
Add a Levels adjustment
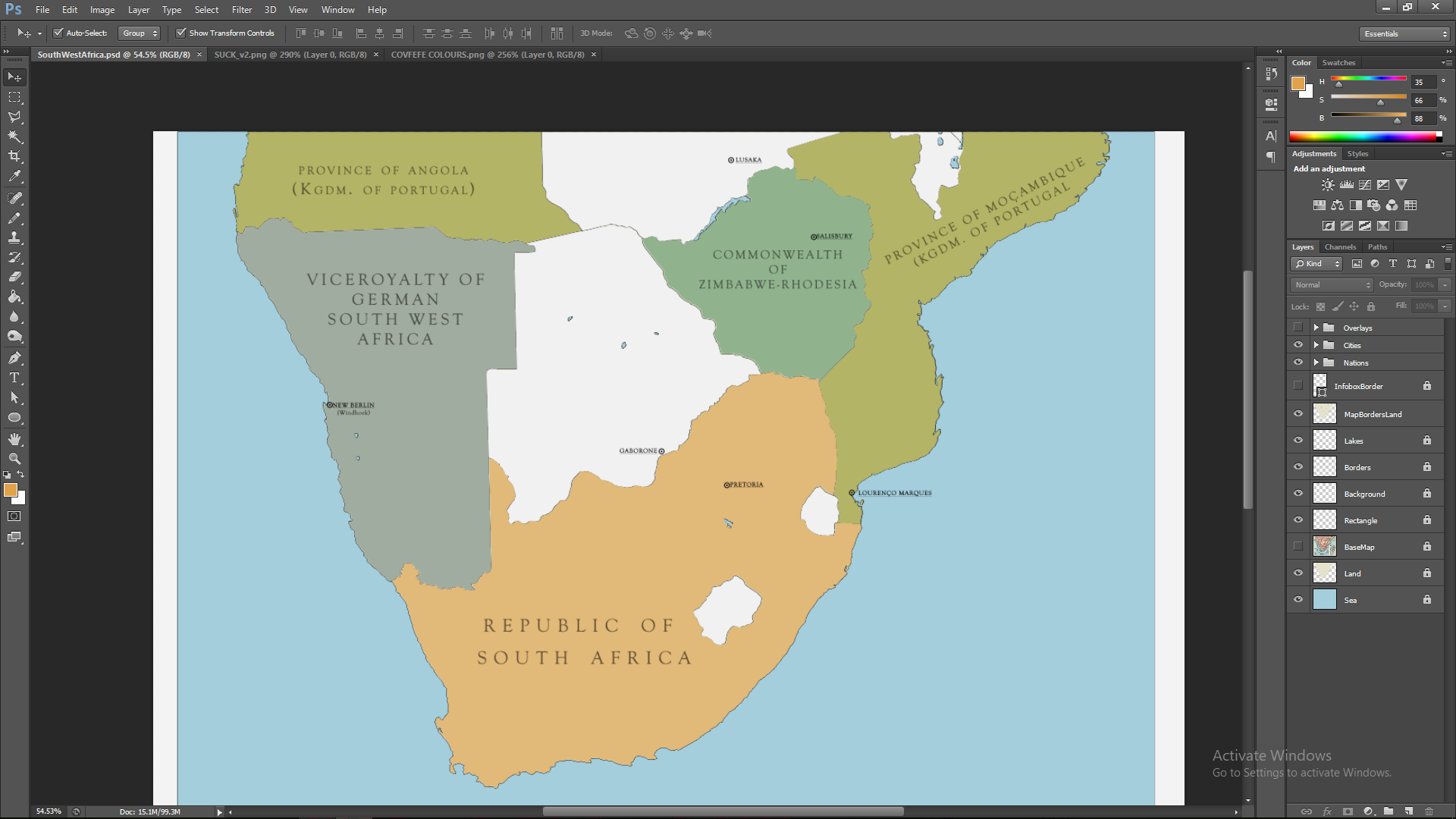click(1347, 185)
